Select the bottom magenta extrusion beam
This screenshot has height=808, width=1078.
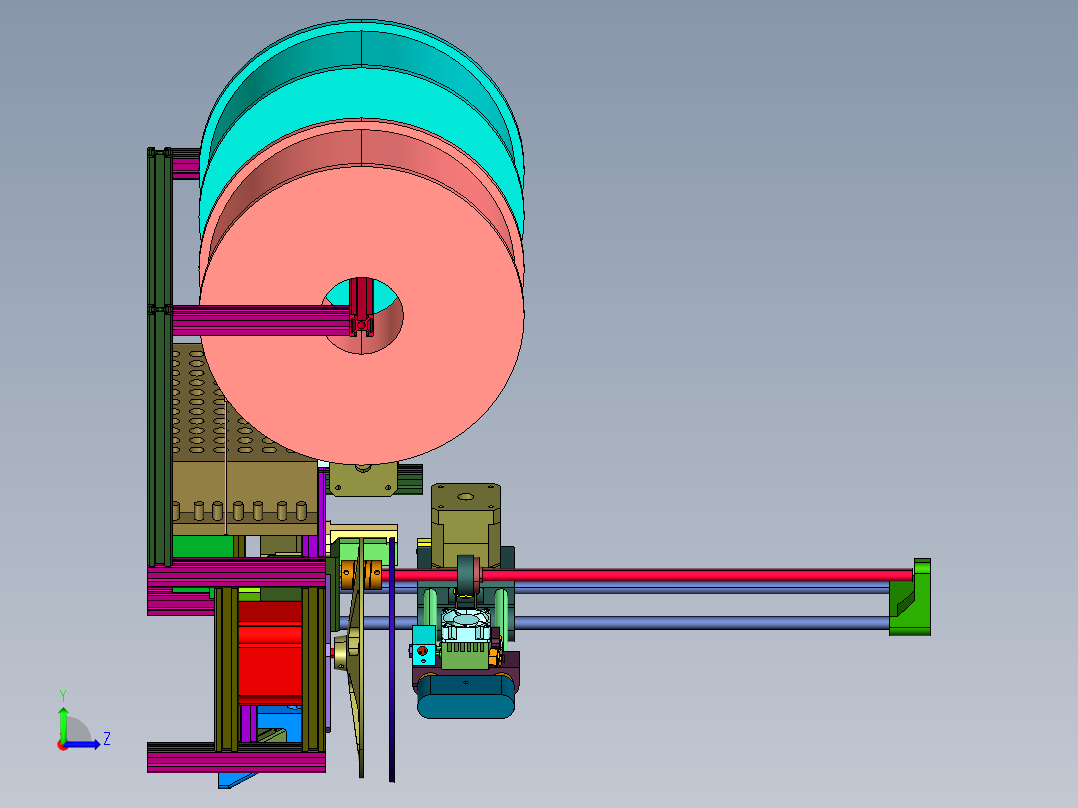236,756
